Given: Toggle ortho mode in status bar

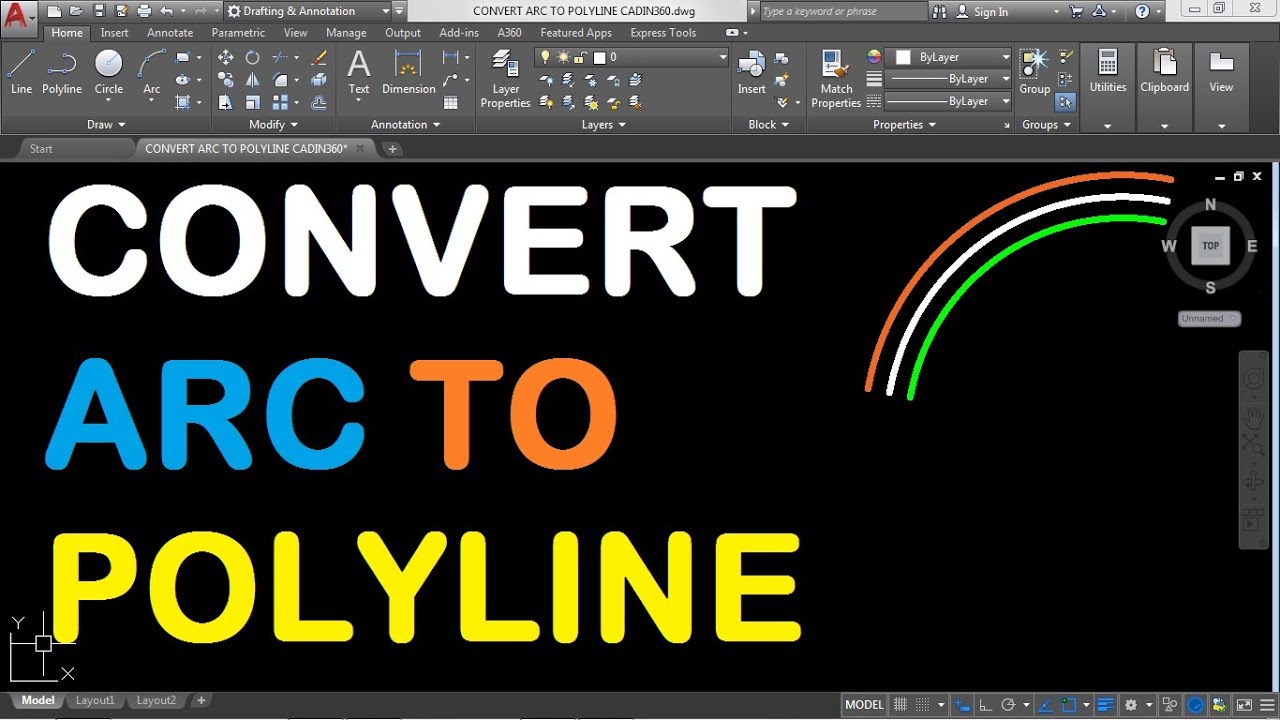Looking at the screenshot, I should coord(985,704).
